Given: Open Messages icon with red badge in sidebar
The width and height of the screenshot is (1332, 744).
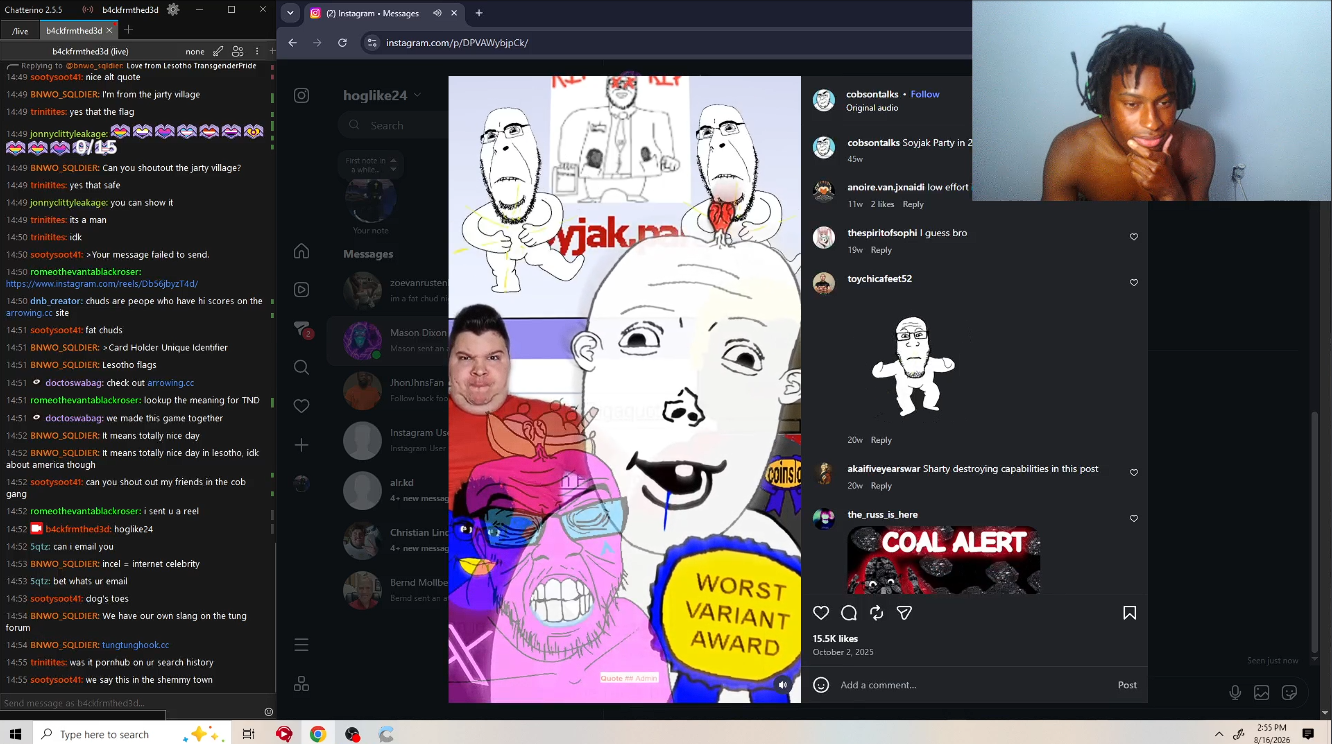Looking at the screenshot, I should coord(301,329).
